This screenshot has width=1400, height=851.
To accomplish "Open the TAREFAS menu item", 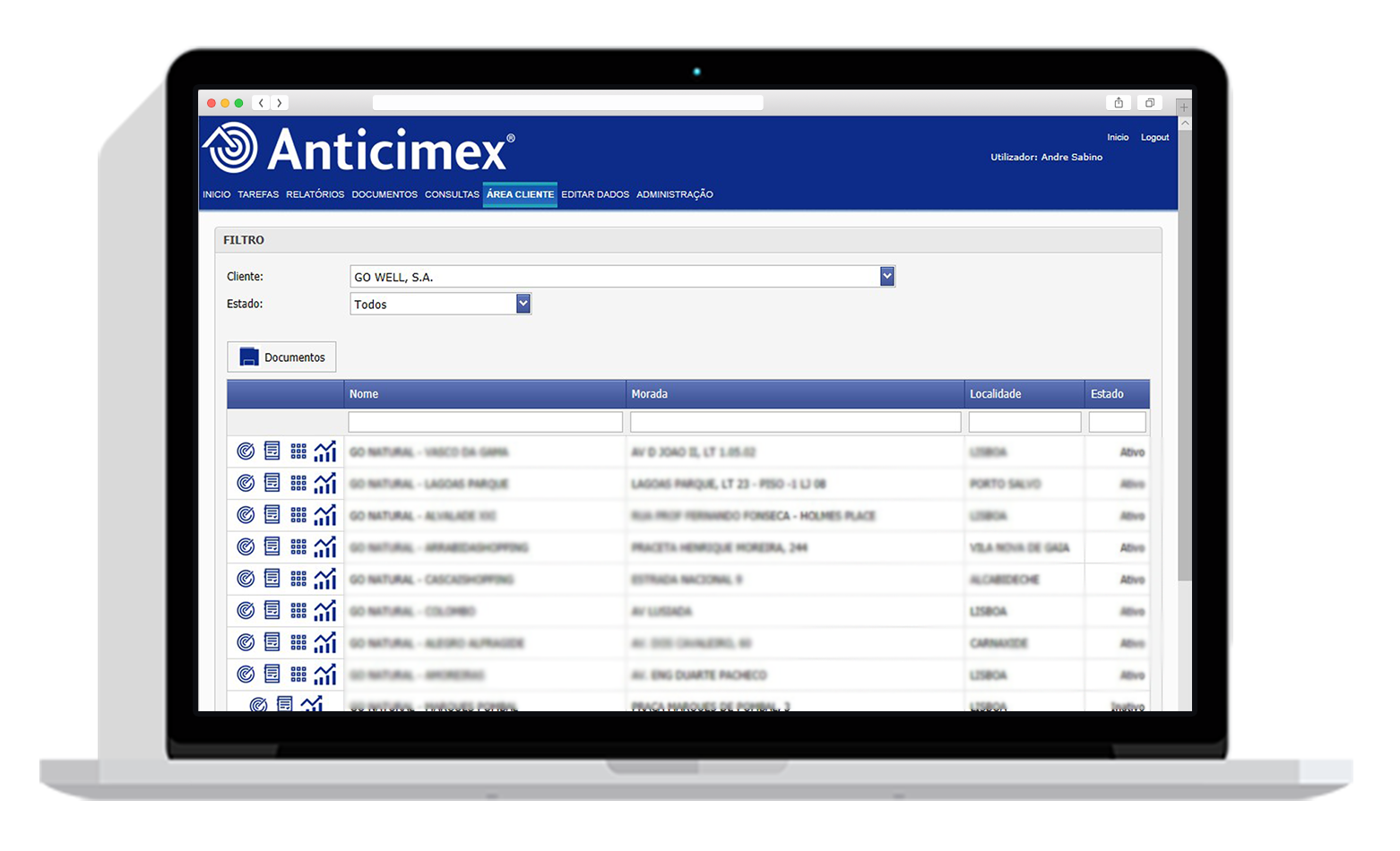I will click(258, 194).
